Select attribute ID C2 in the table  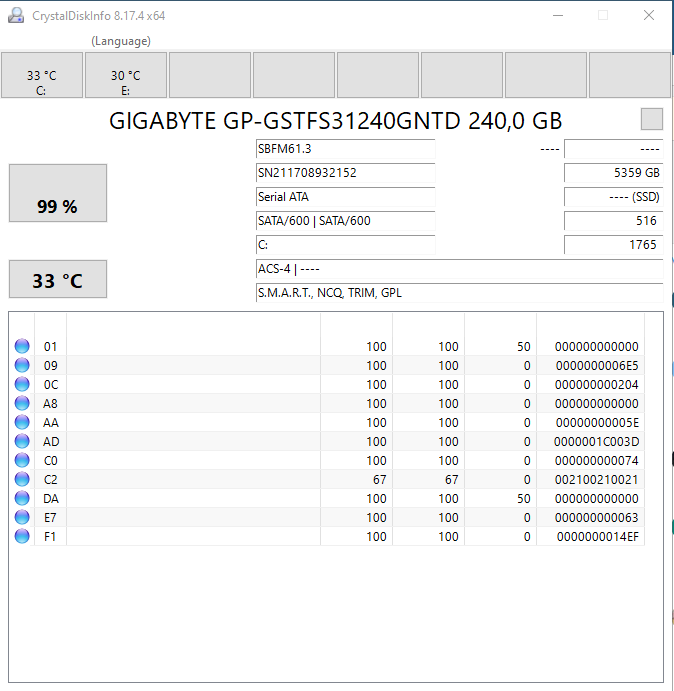point(51,479)
